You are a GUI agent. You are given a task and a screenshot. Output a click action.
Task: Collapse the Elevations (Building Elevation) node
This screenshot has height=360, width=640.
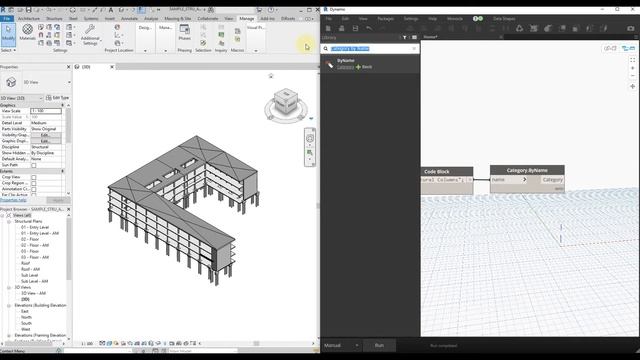(9, 305)
